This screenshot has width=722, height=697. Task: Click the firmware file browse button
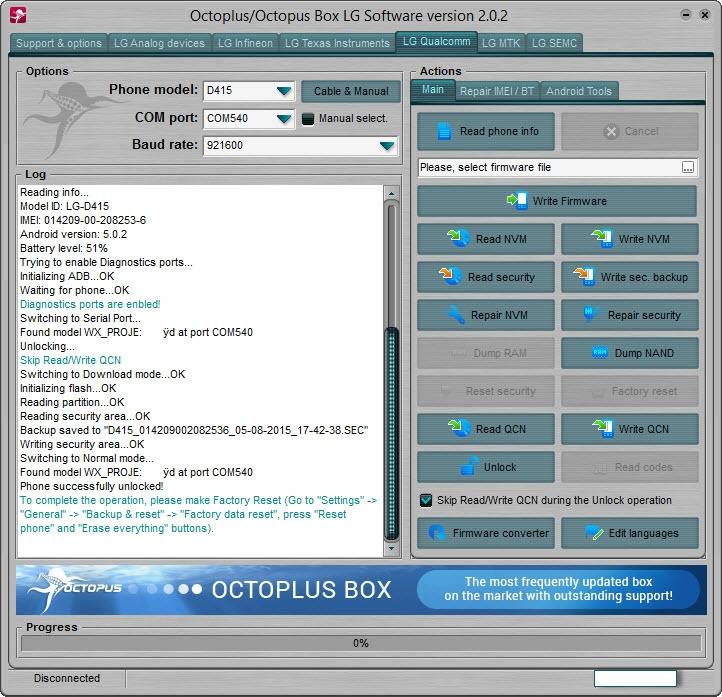[687, 168]
